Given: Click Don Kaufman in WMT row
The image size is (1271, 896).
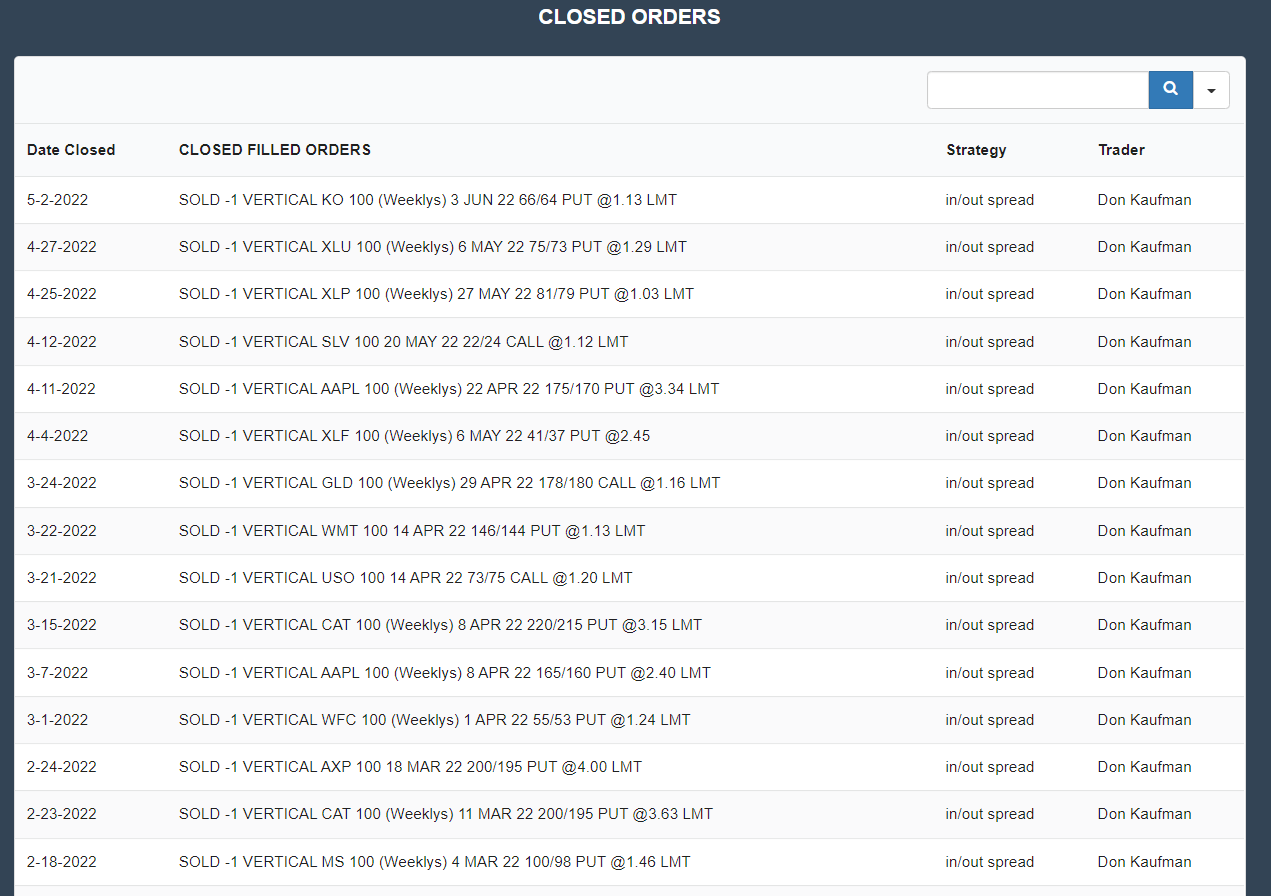Looking at the screenshot, I should [x=1145, y=531].
